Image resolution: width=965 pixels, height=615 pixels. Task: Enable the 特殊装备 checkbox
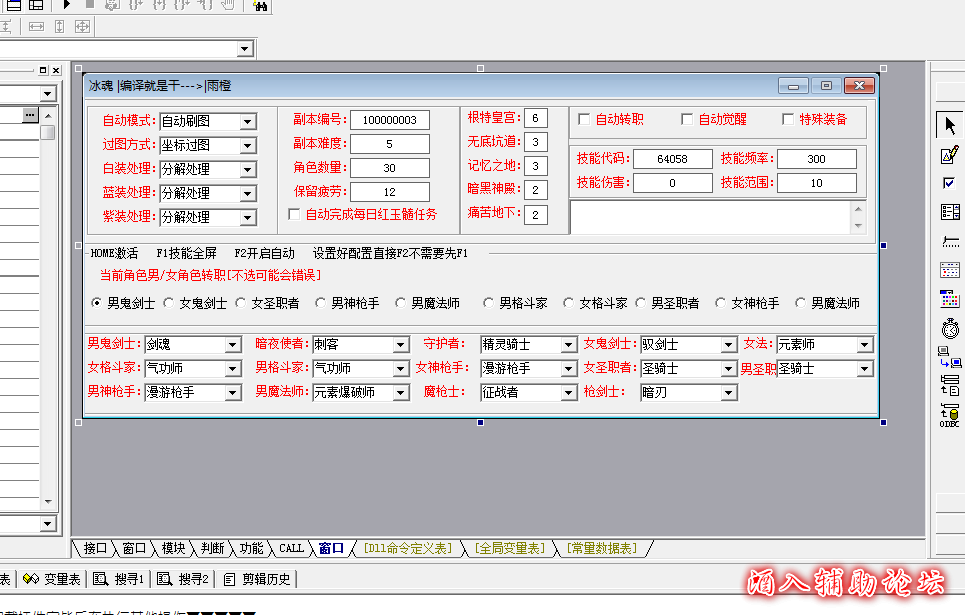pos(788,120)
